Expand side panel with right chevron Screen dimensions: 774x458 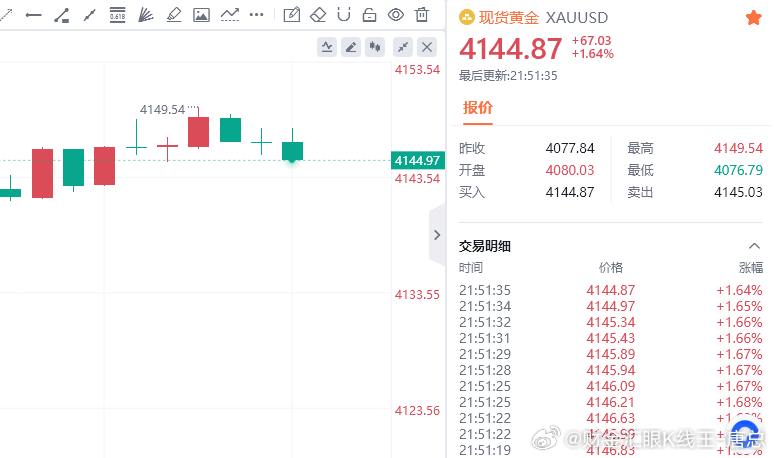437,235
